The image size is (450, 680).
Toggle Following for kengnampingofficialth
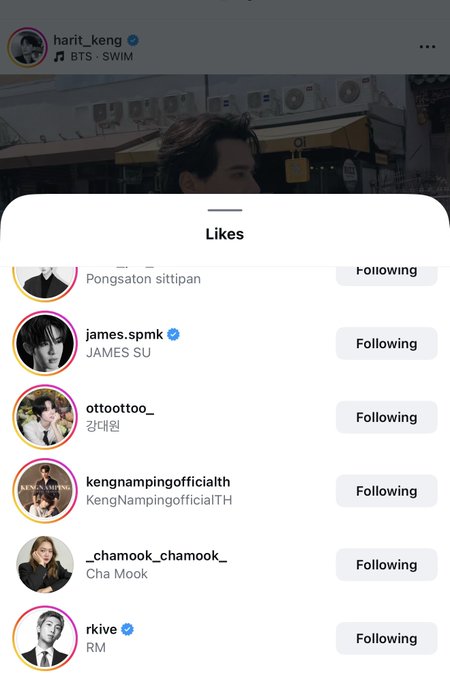[x=386, y=491]
